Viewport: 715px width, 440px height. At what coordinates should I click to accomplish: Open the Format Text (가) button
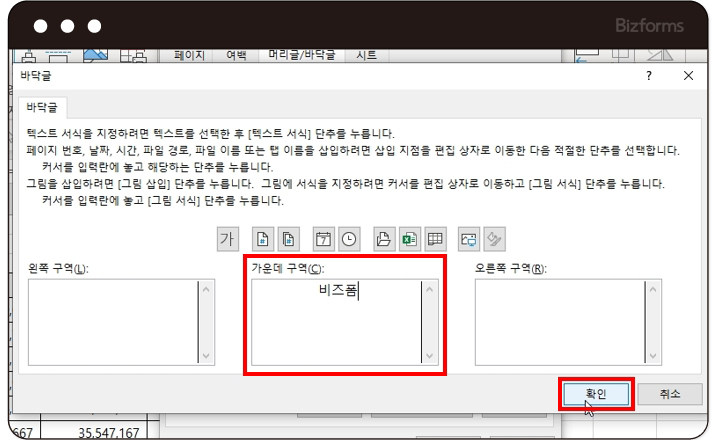tap(228, 239)
